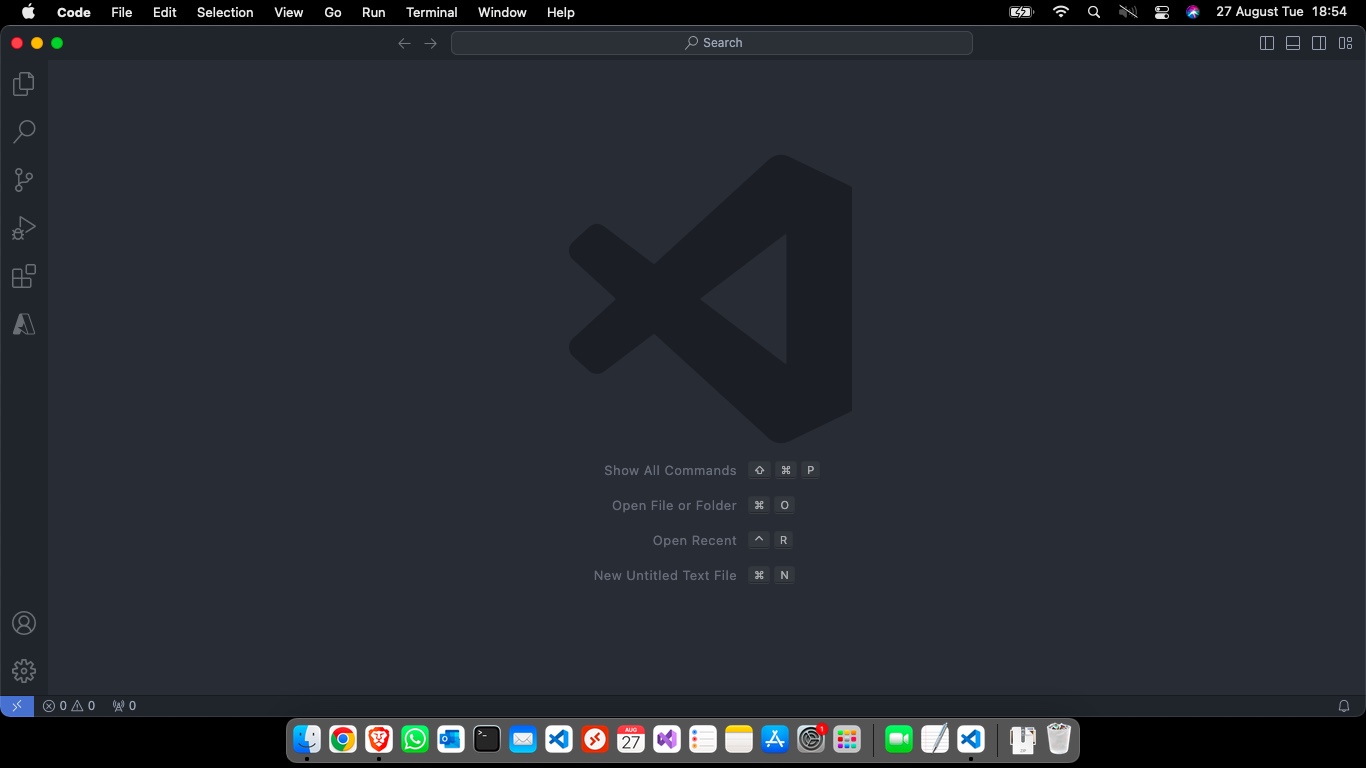Viewport: 1366px width, 768px height.
Task: Toggle the primary side bar layout icon
Action: click(1267, 43)
